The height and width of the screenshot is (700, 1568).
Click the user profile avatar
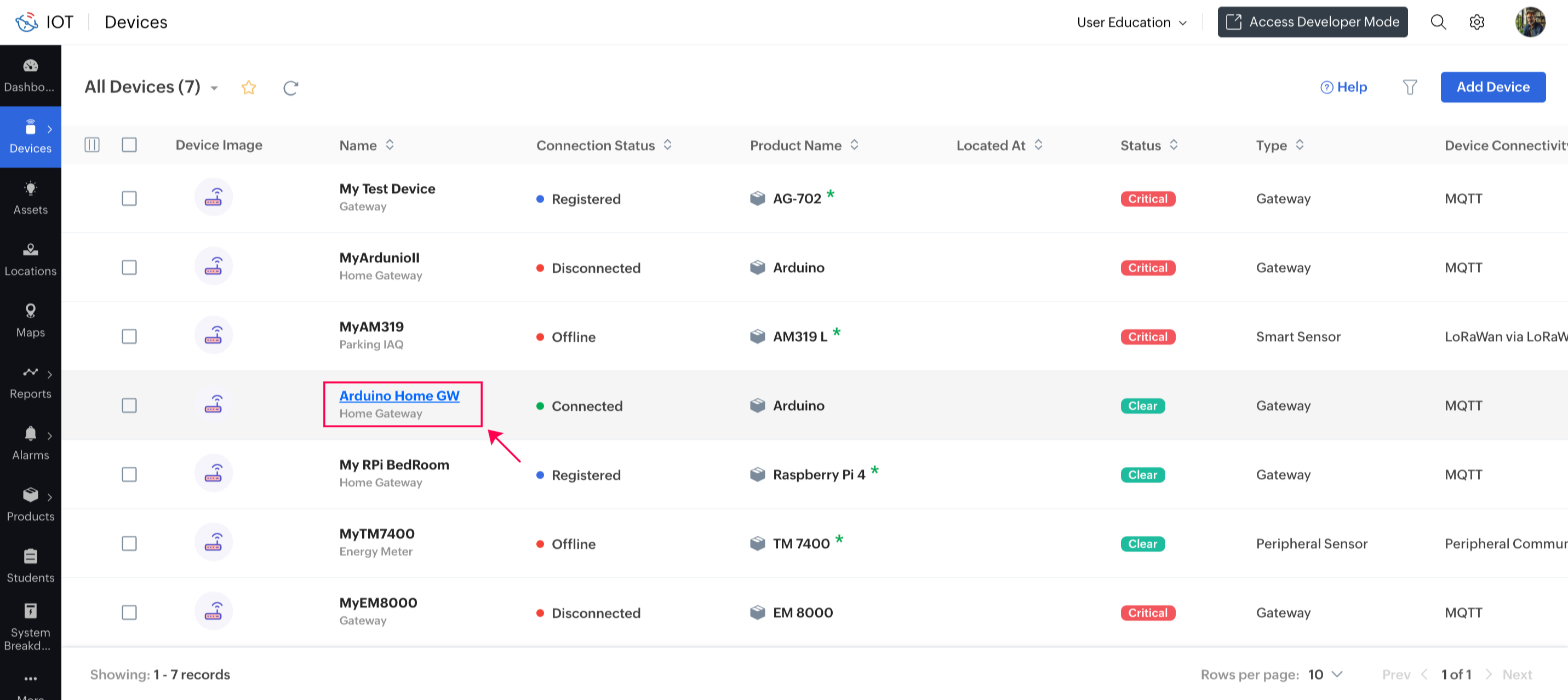pyautogui.click(x=1529, y=22)
